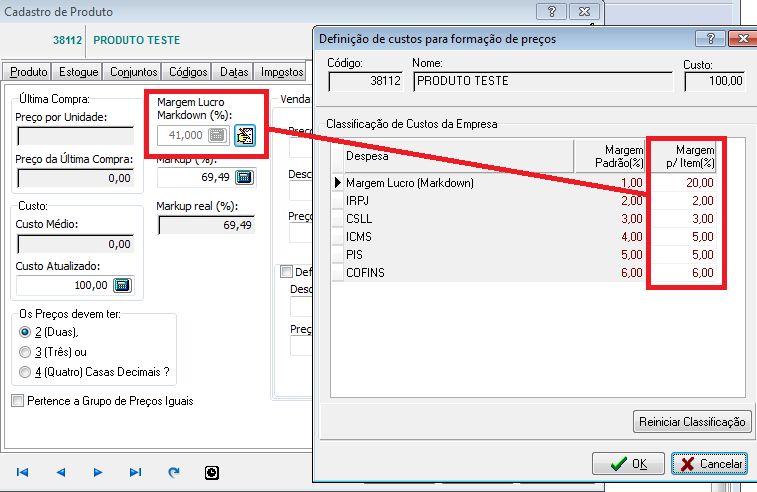Select 2 (Duas) decimal places option
757x492 pixels.
tap(25, 332)
